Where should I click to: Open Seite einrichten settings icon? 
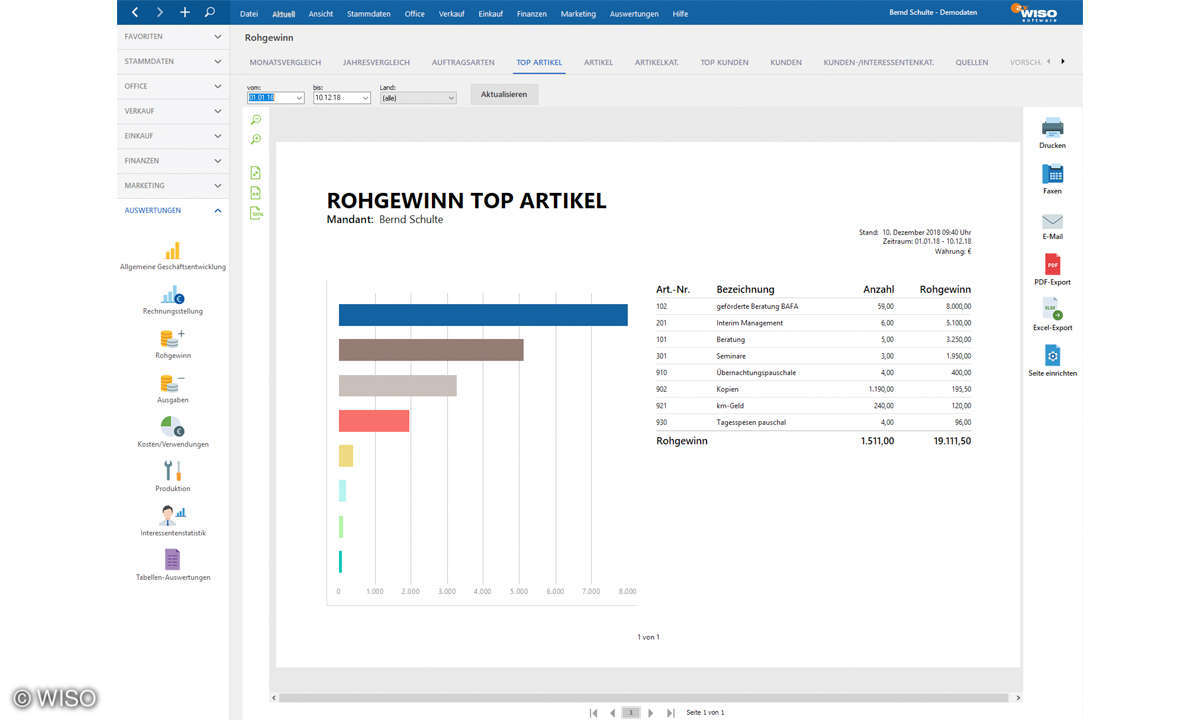pyautogui.click(x=1052, y=355)
